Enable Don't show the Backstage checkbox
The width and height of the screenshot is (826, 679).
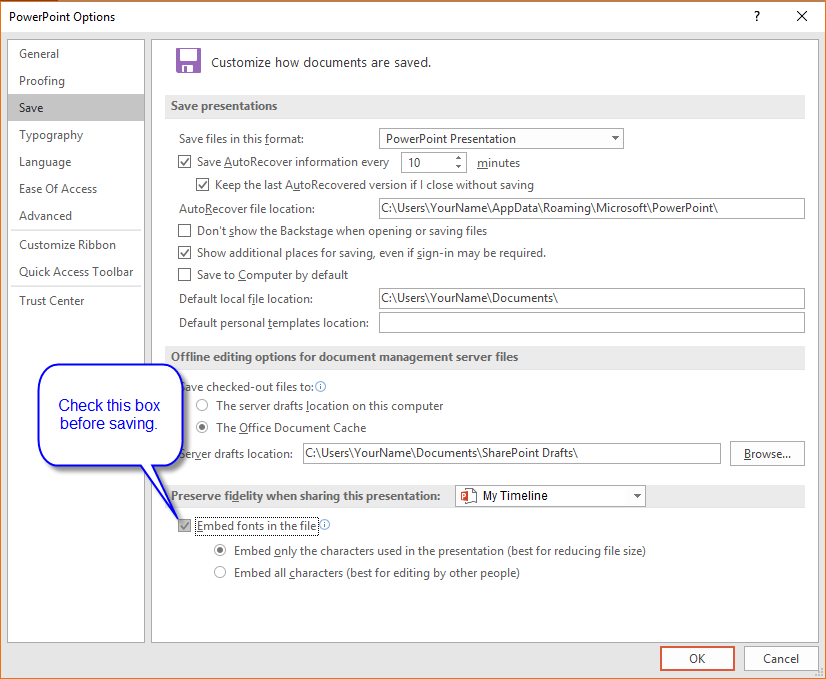184,231
